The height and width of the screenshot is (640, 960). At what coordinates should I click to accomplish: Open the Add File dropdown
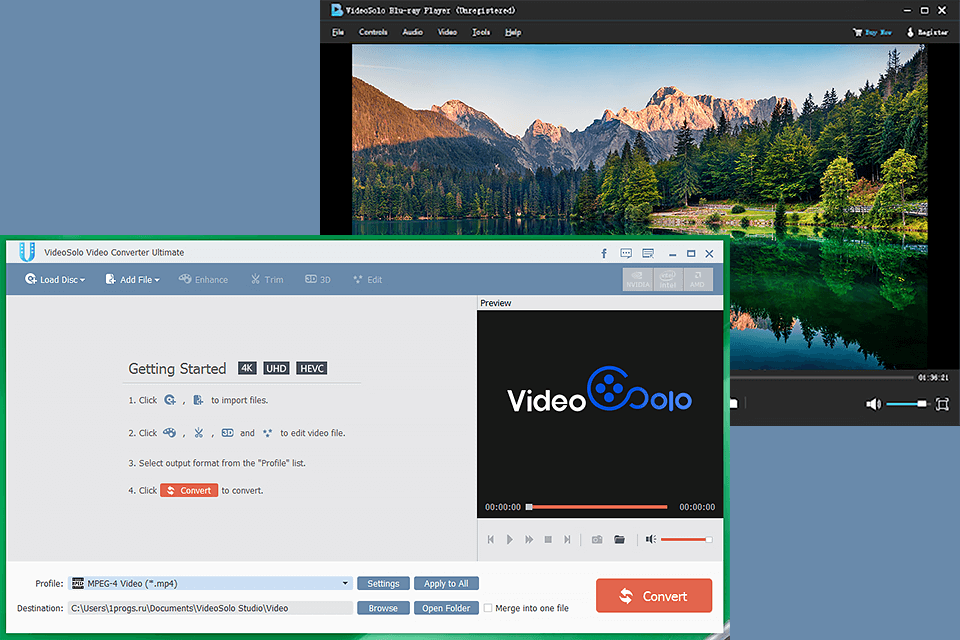click(x=132, y=279)
